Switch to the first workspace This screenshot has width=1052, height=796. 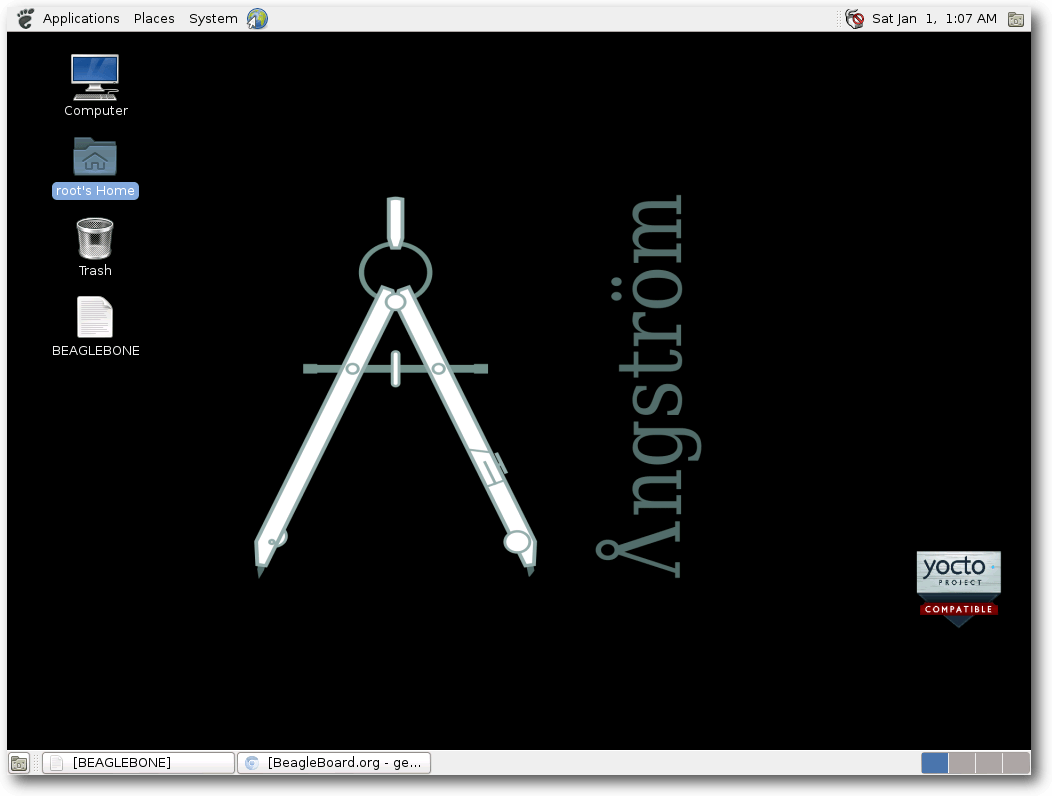click(x=935, y=763)
